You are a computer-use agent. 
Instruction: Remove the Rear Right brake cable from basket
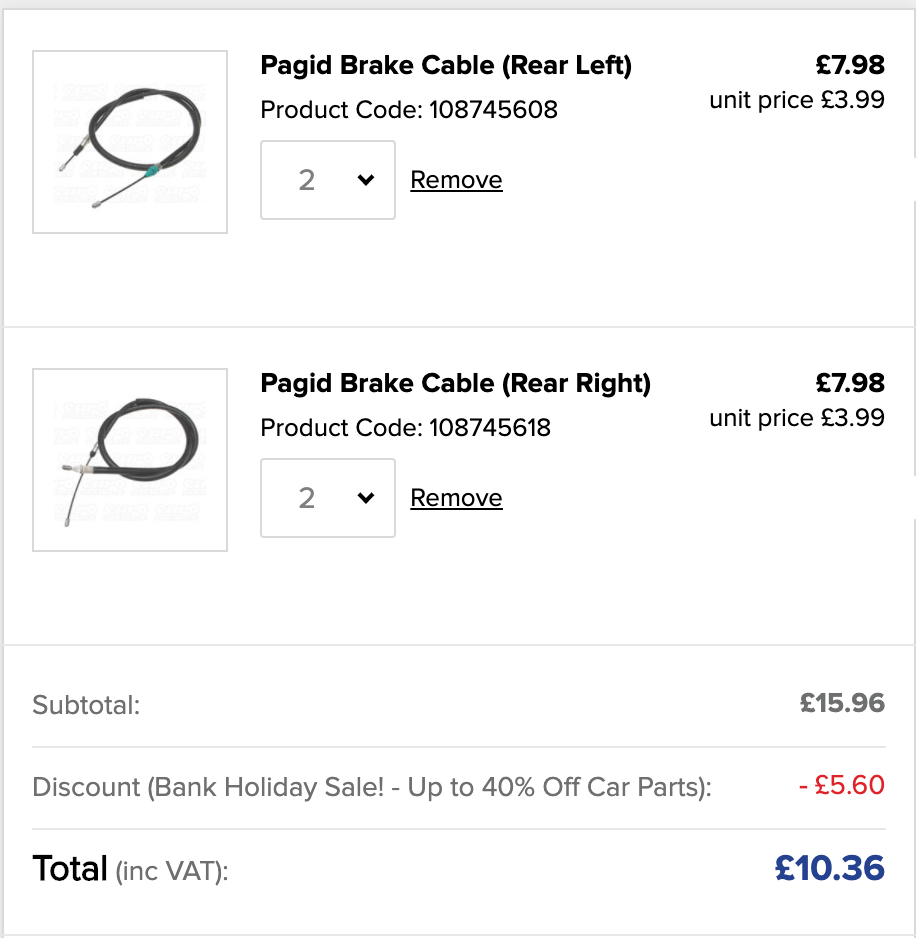point(457,498)
